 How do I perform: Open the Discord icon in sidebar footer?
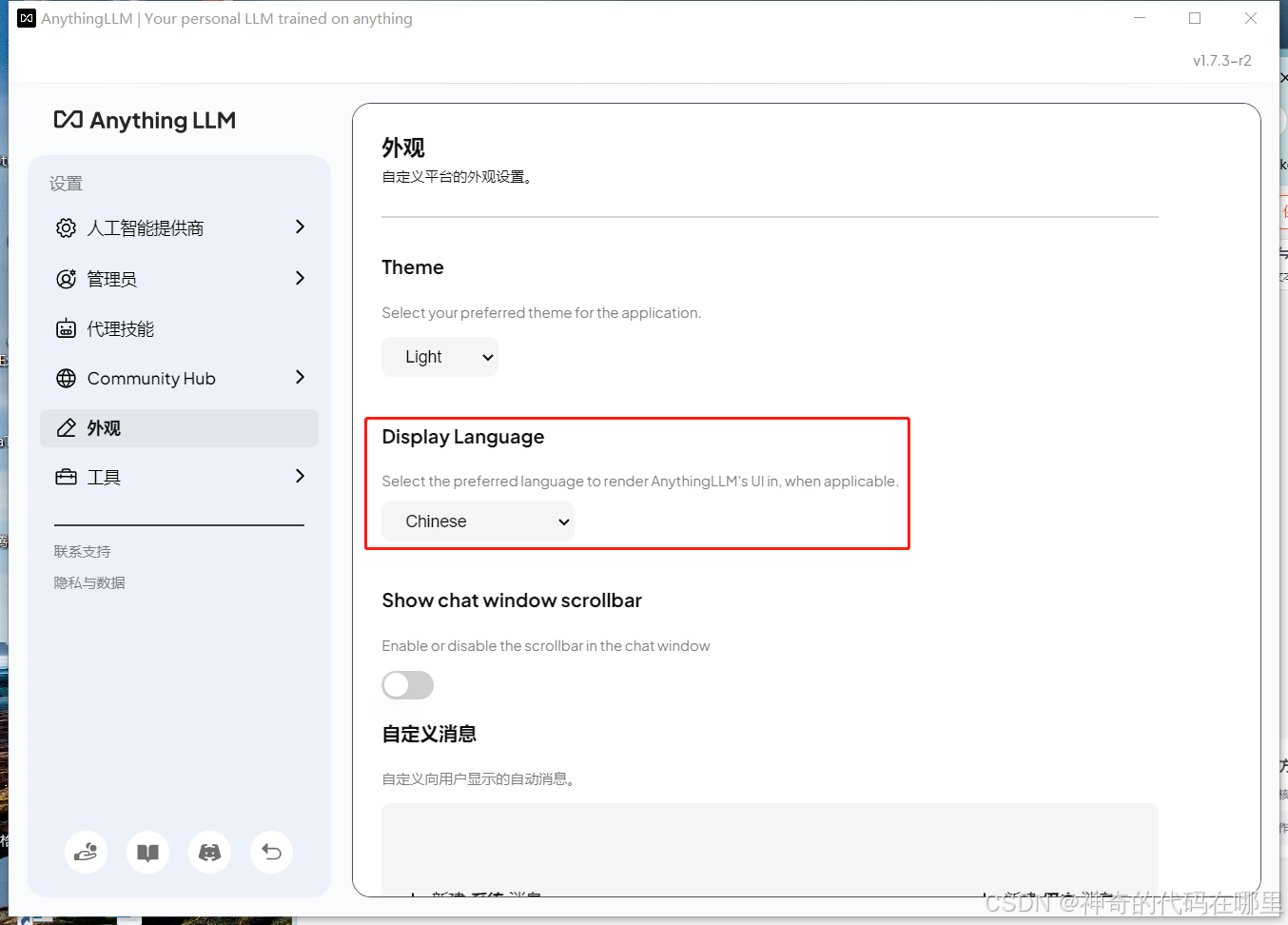coord(209,852)
